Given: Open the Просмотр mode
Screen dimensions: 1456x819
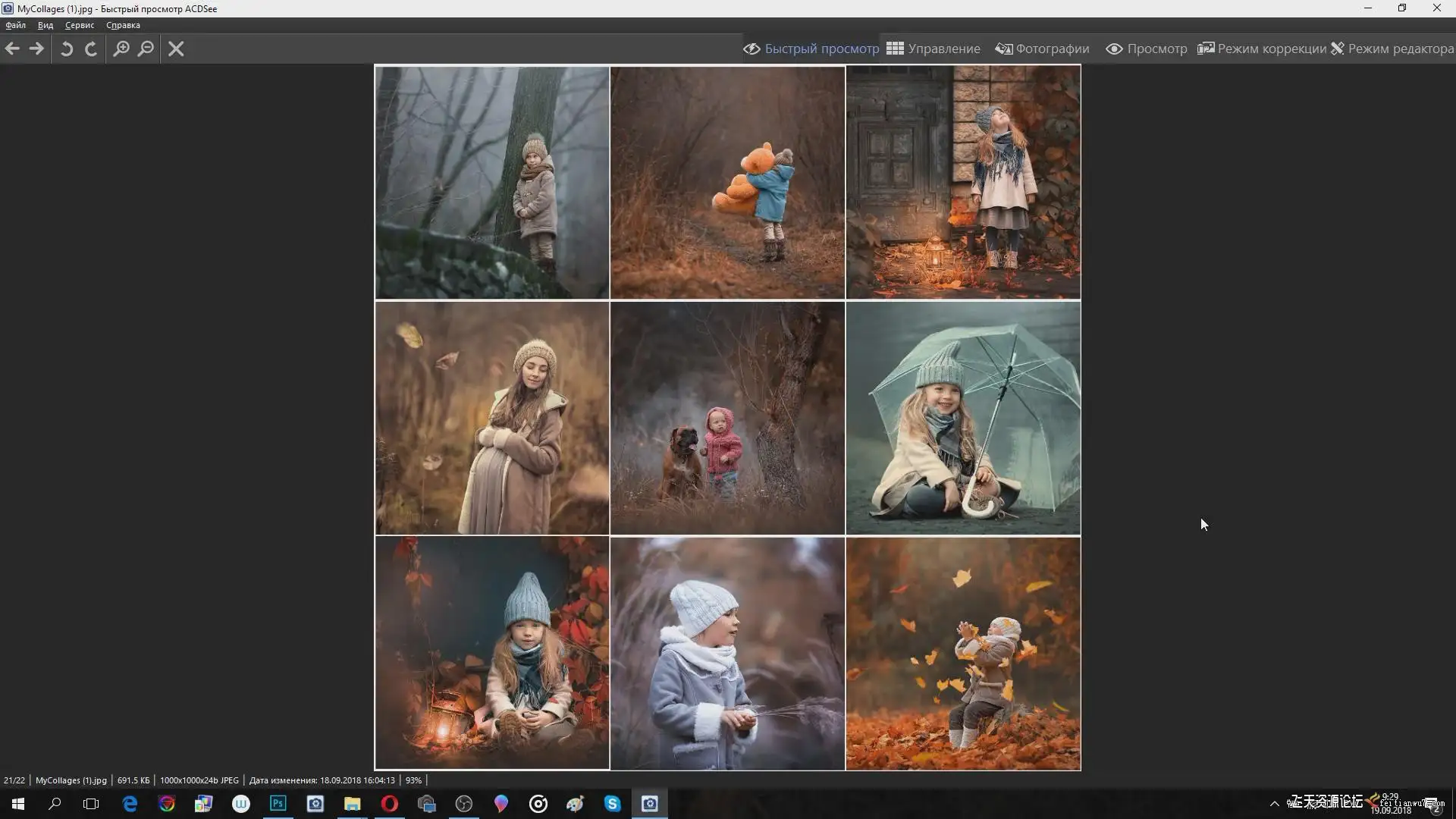Looking at the screenshot, I should point(1147,49).
